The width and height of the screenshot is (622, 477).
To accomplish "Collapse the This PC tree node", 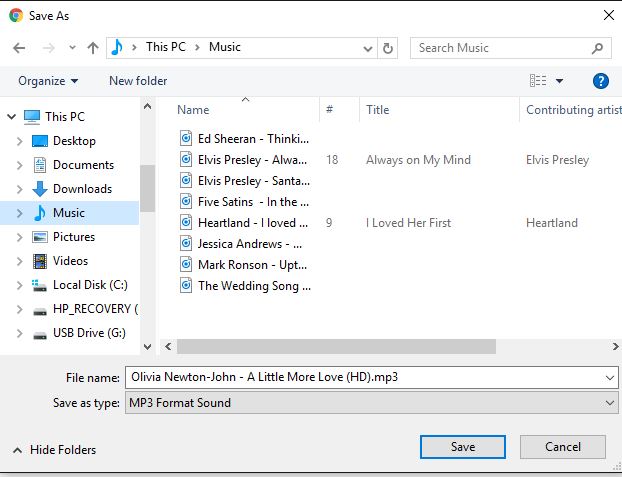I will coord(12,117).
